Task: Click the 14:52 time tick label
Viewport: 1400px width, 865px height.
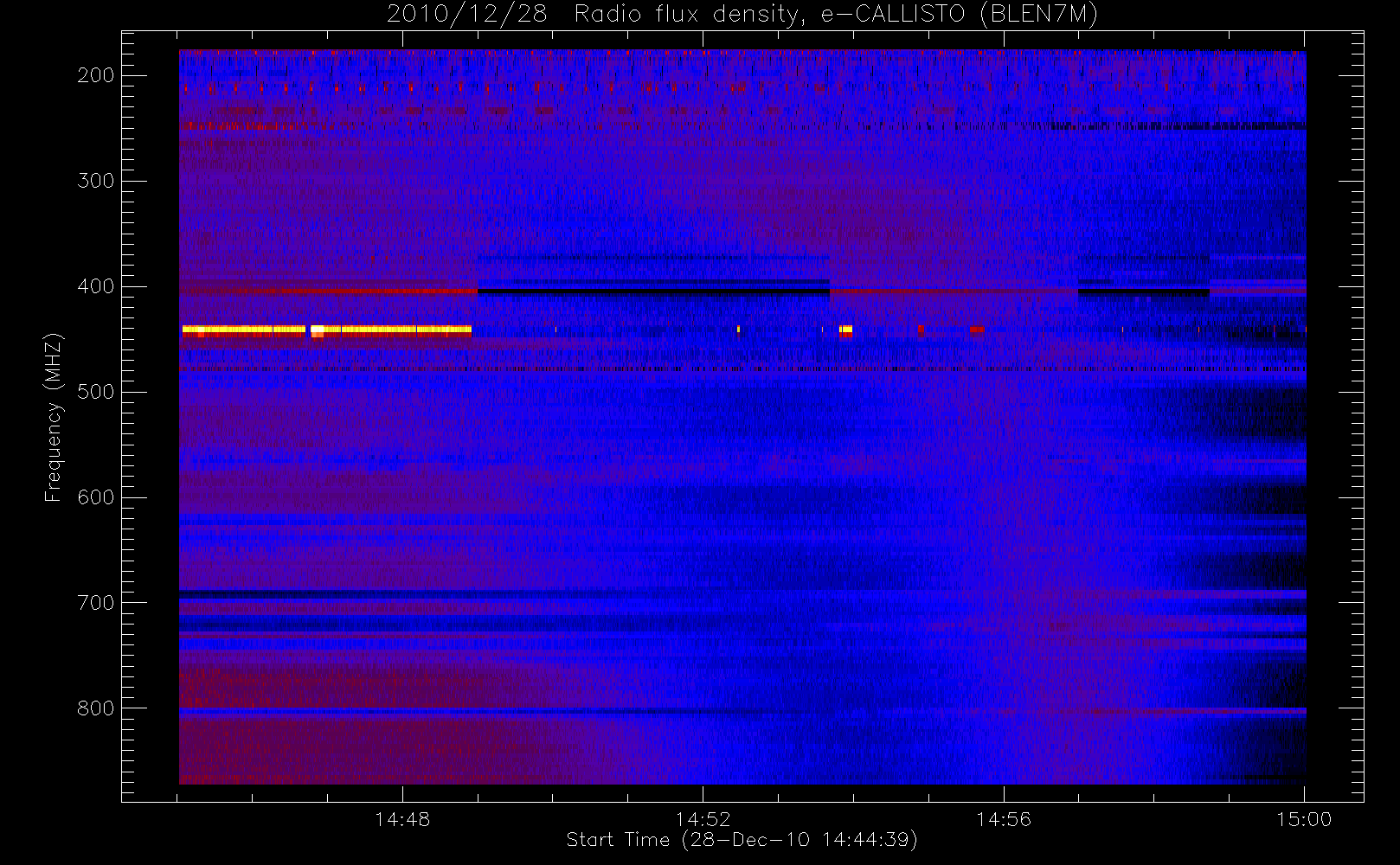Action: tap(703, 819)
